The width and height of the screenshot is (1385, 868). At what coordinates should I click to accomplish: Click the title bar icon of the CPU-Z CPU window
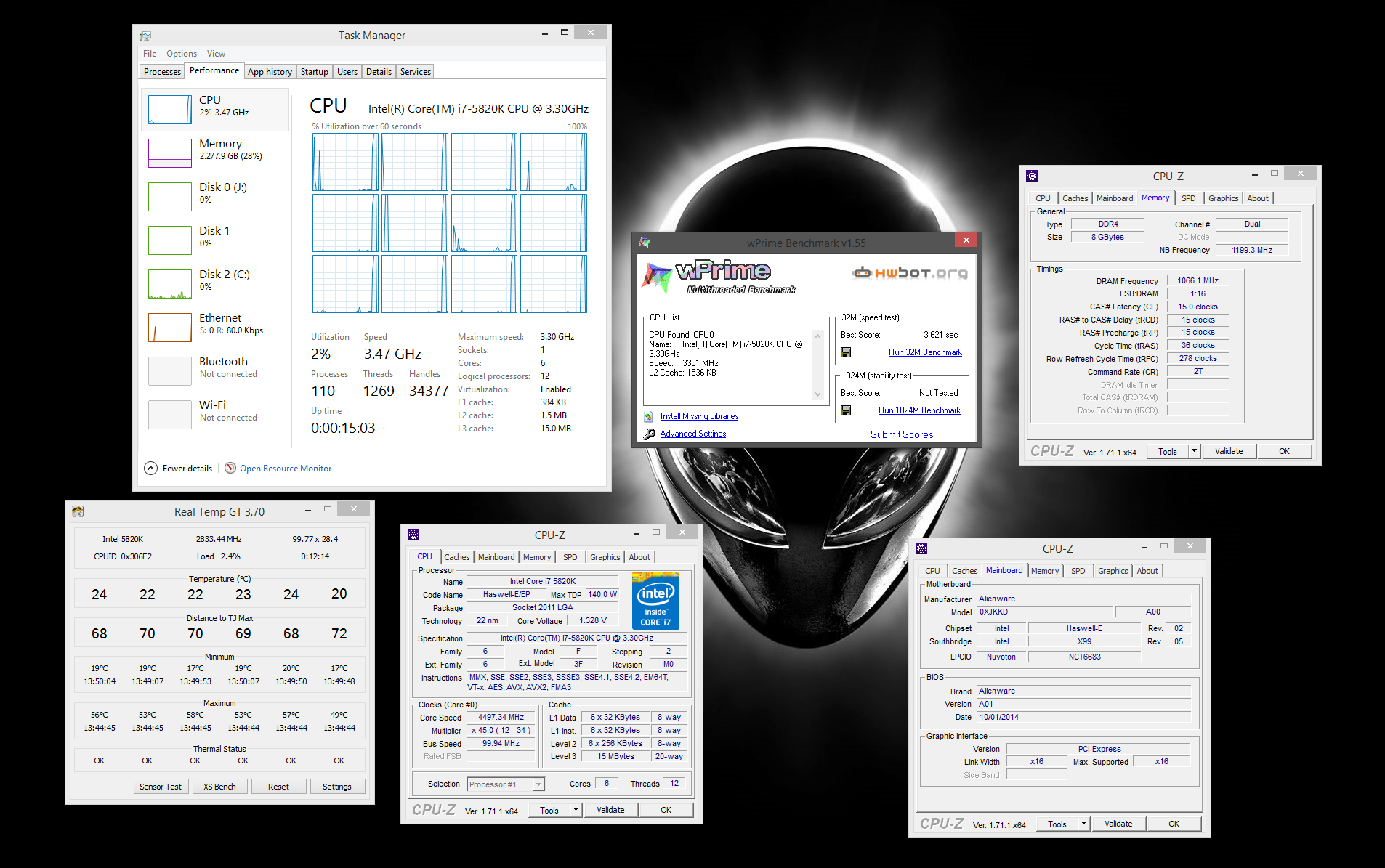(413, 534)
